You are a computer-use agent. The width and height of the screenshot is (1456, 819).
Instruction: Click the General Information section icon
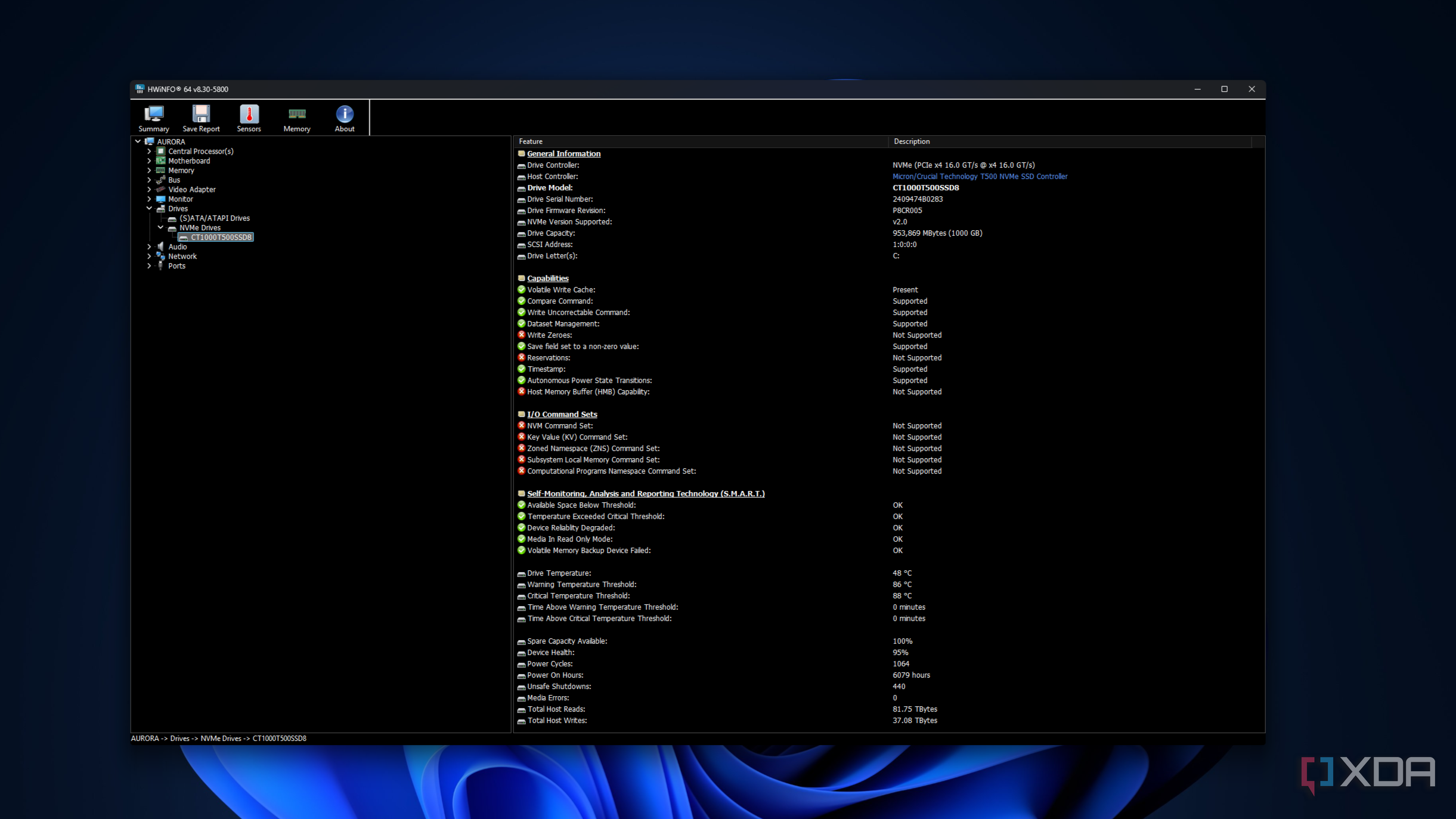(x=521, y=153)
